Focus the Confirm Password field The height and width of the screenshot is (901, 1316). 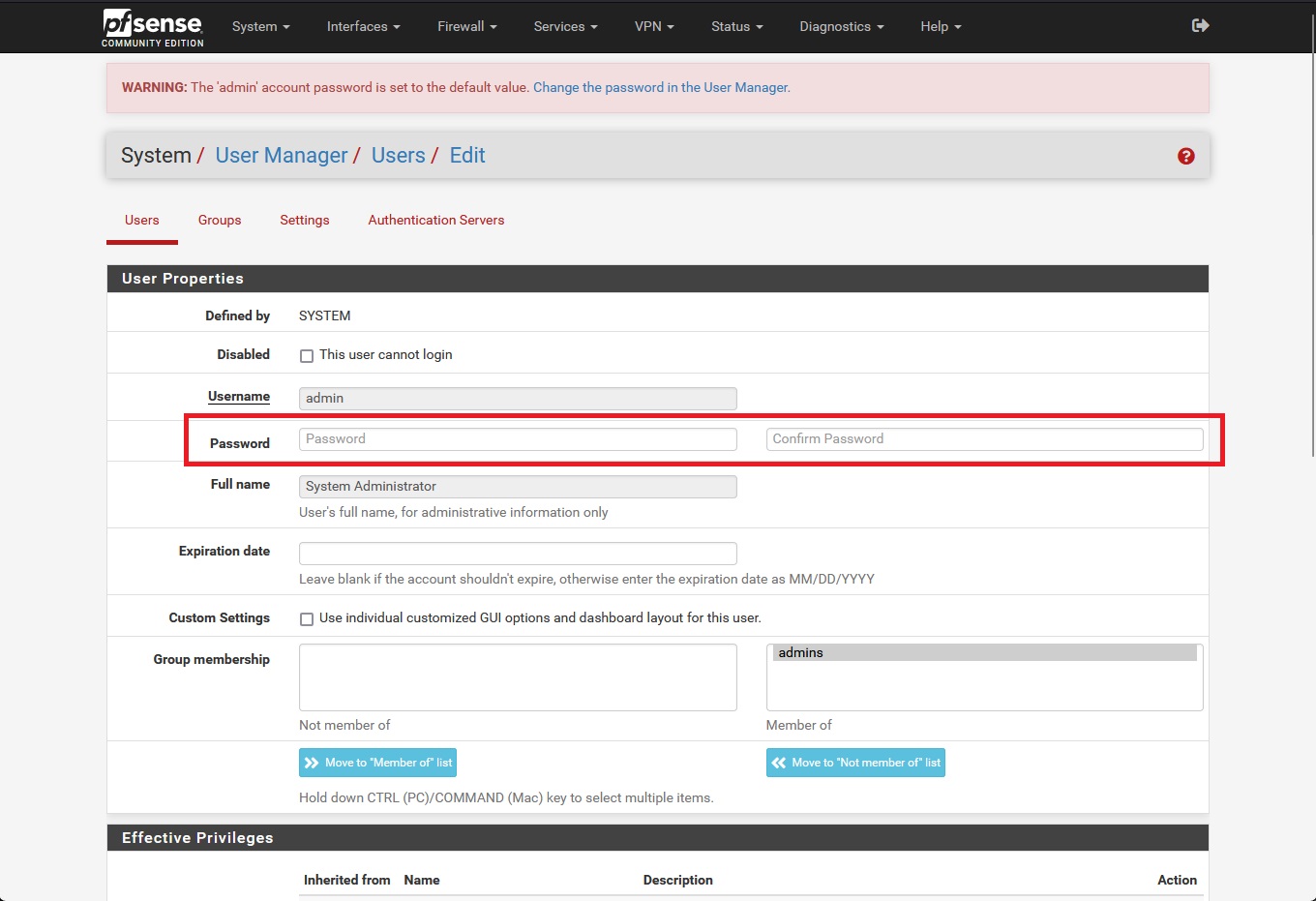pos(984,438)
